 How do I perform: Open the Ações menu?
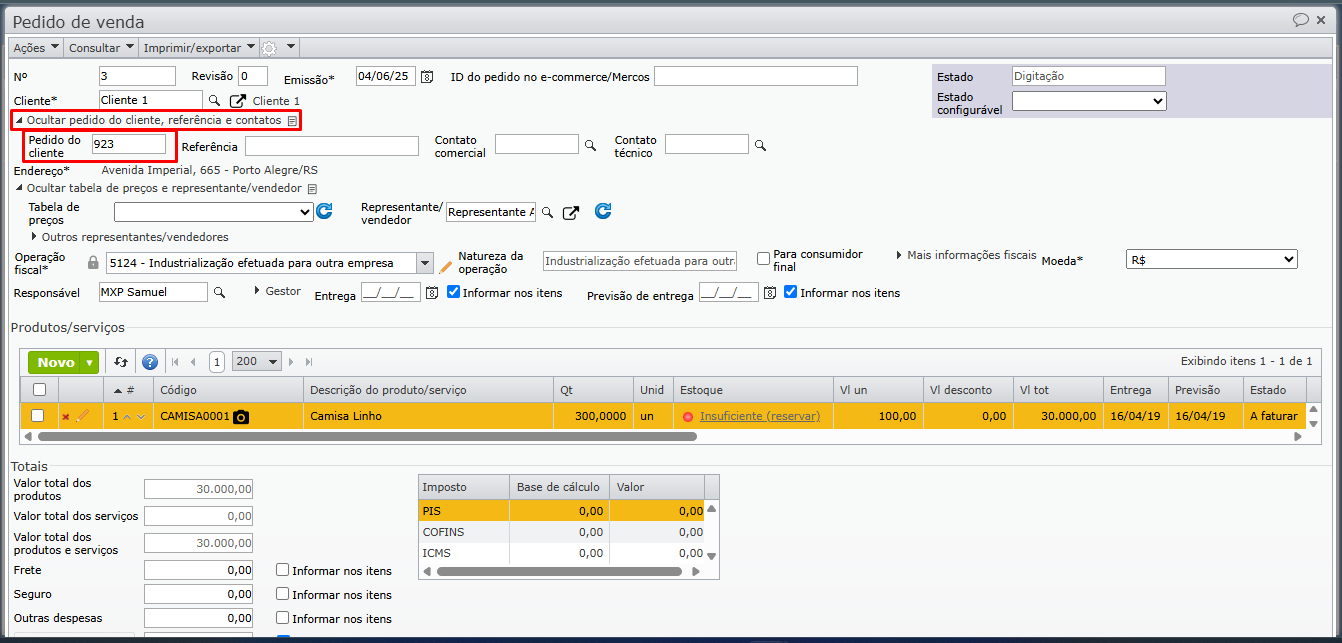click(x=36, y=48)
